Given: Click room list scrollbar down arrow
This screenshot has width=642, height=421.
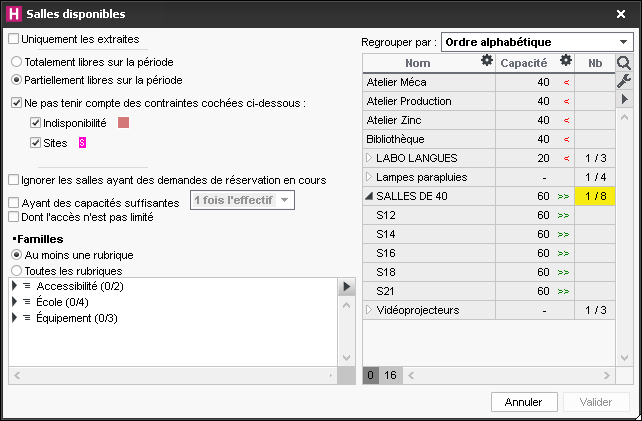Looking at the screenshot, I should click(x=624, y=358).
